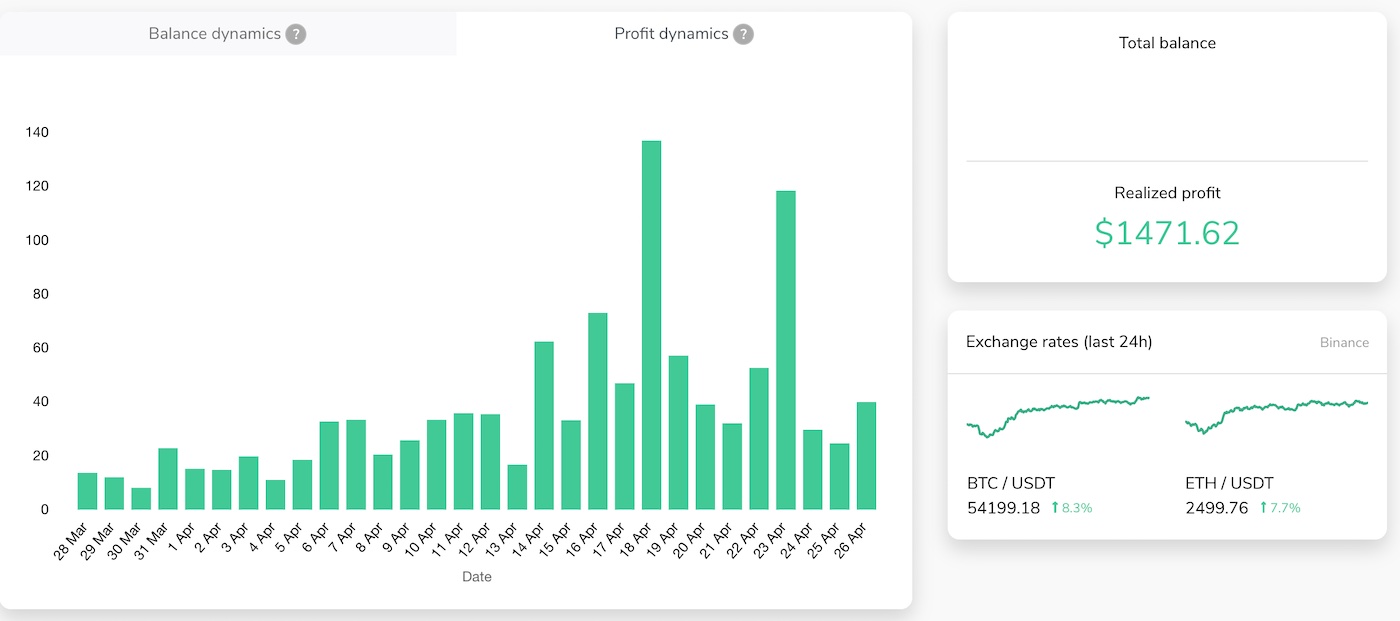Click the BTC / USDT pair label
Viewport: 1400px width, 621px height.
pyautogui.click(x=1011, y=483)
